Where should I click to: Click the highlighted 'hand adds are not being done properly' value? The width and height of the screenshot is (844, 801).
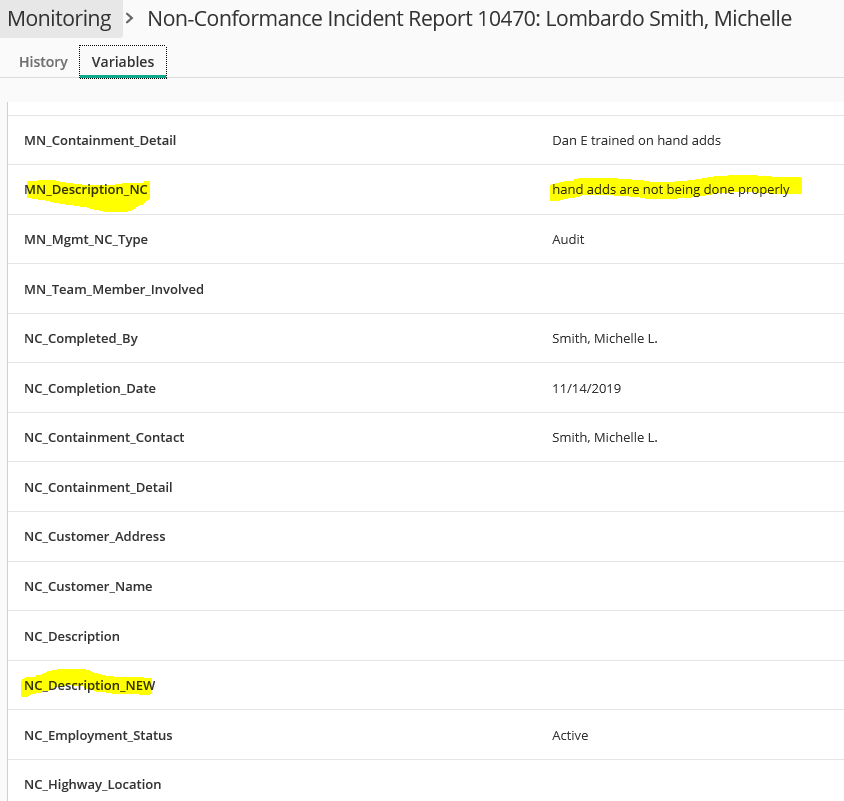coord(670,190)
